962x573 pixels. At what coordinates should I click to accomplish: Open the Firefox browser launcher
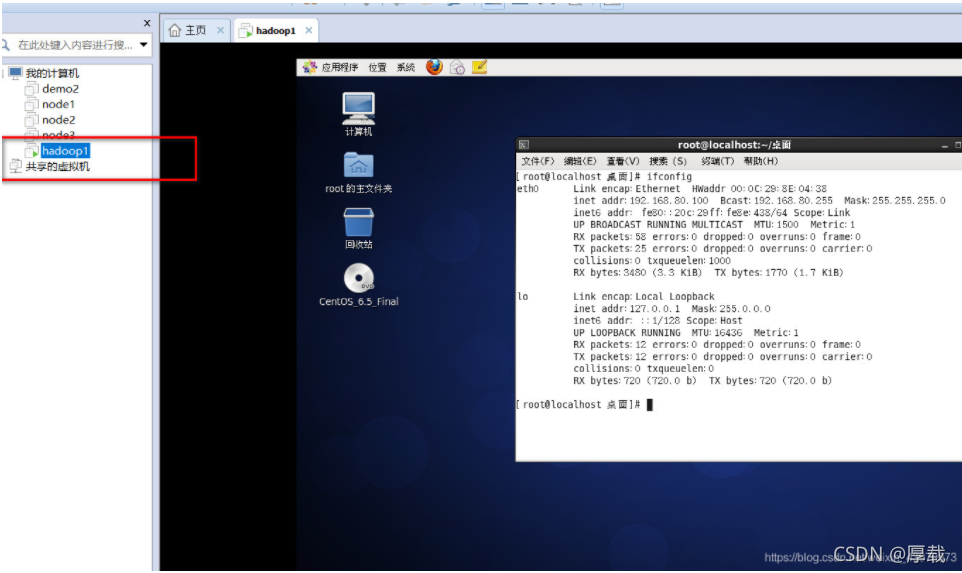[x=434, y=67]
